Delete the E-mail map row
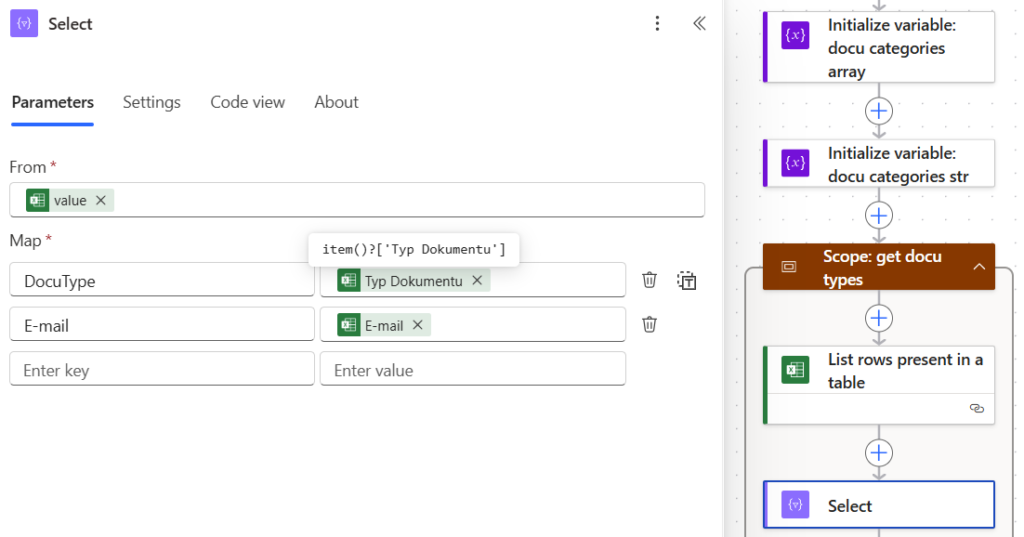The width and height of the screenshot is (1024, 537). pyautogui.click(x=649, y=325)
